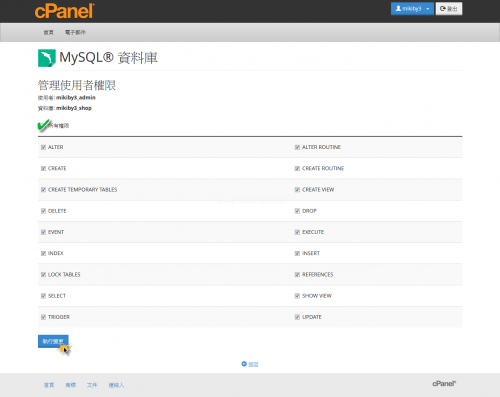Open the home item in the gray navigation bar
500x397 pixels.
tap(49, 32)
